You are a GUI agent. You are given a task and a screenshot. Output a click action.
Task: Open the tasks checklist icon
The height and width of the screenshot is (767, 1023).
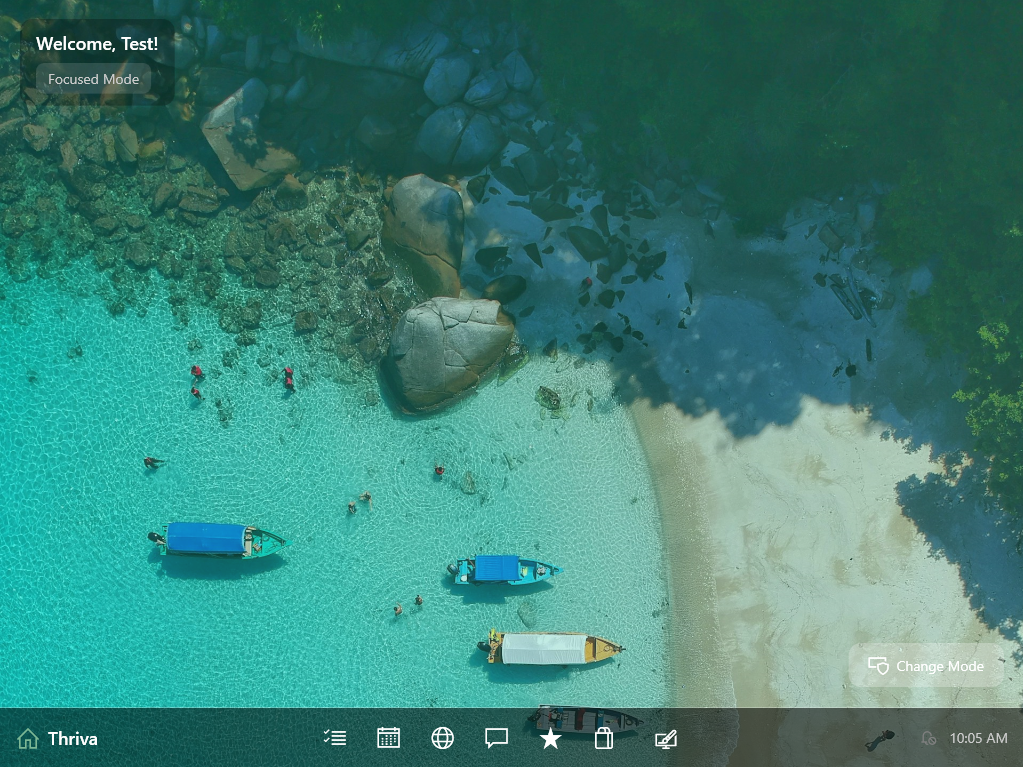[x=335, y=738]
